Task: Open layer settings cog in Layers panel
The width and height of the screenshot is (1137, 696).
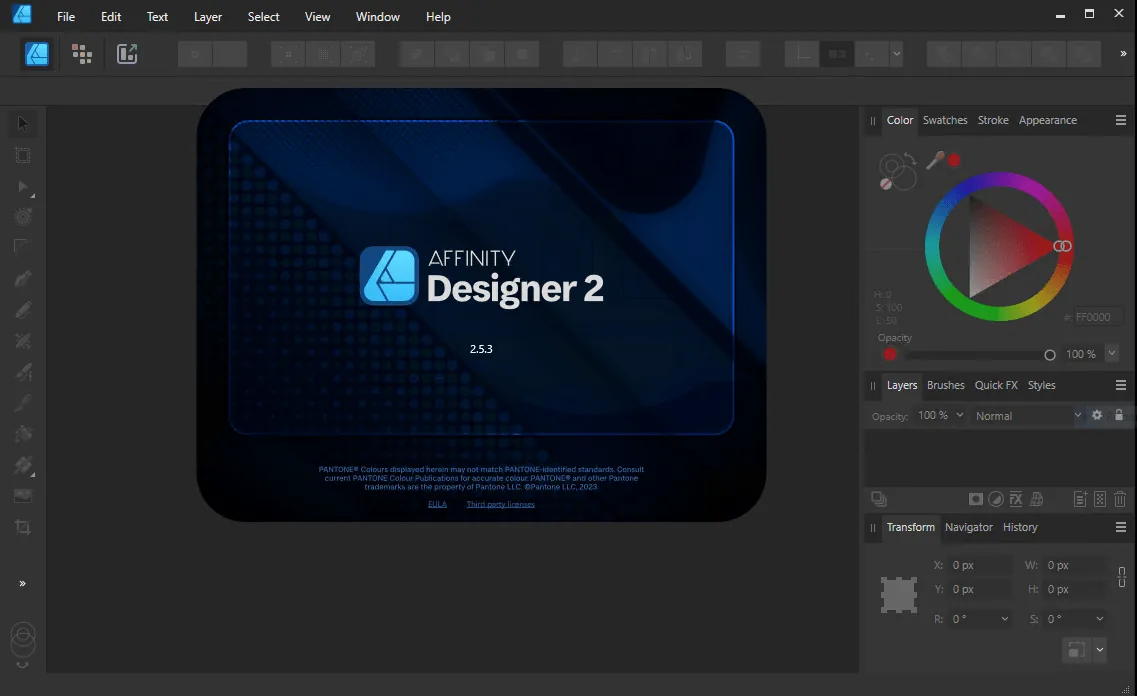Action: pos(1097,415)
